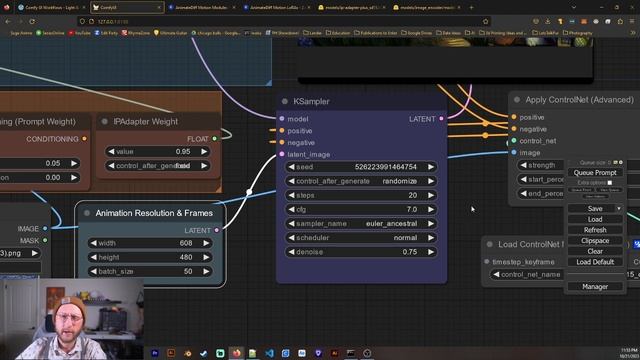Raise the cfg value using right arrow
The height and width of the screenshot is (360, 640).
pos(431,209)
